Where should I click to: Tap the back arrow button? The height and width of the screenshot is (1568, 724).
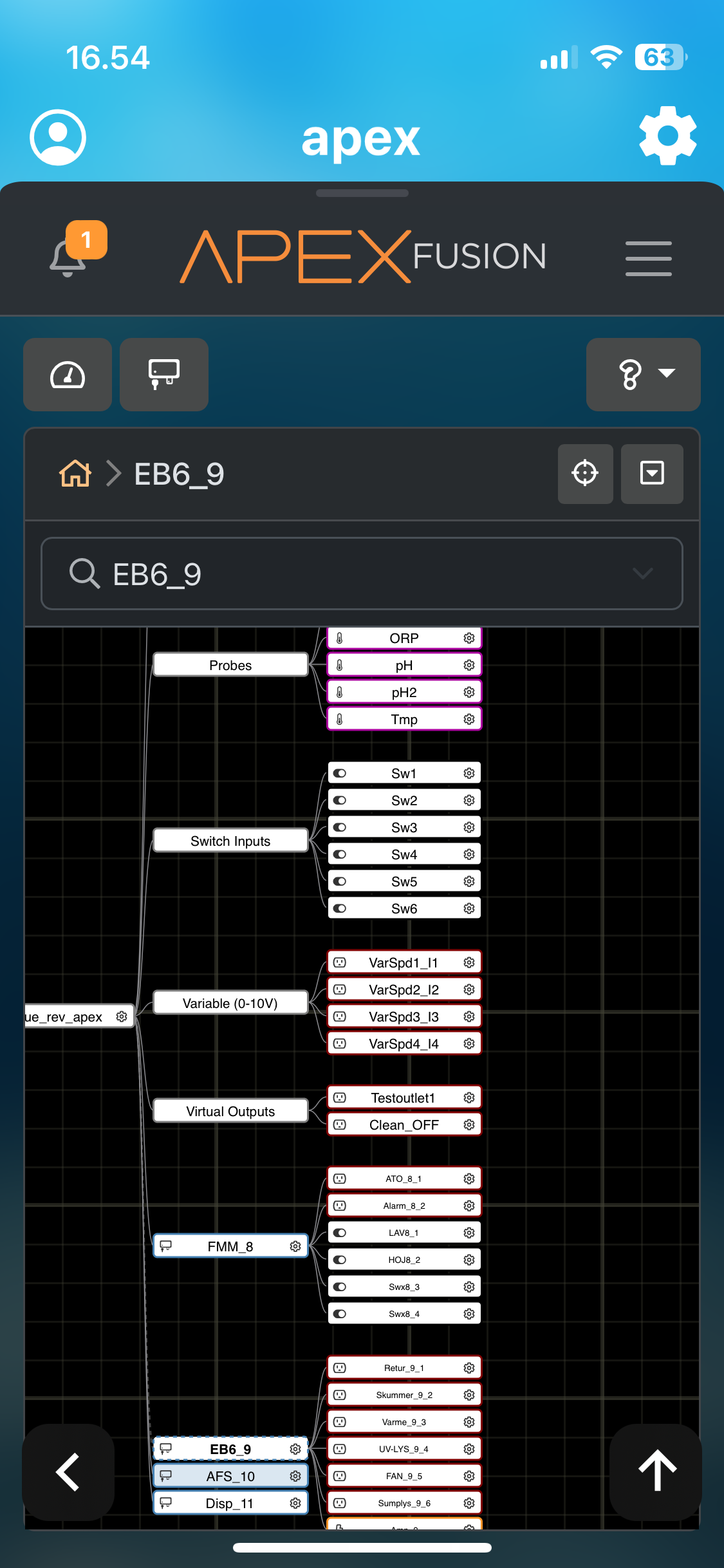[68, 1471]
